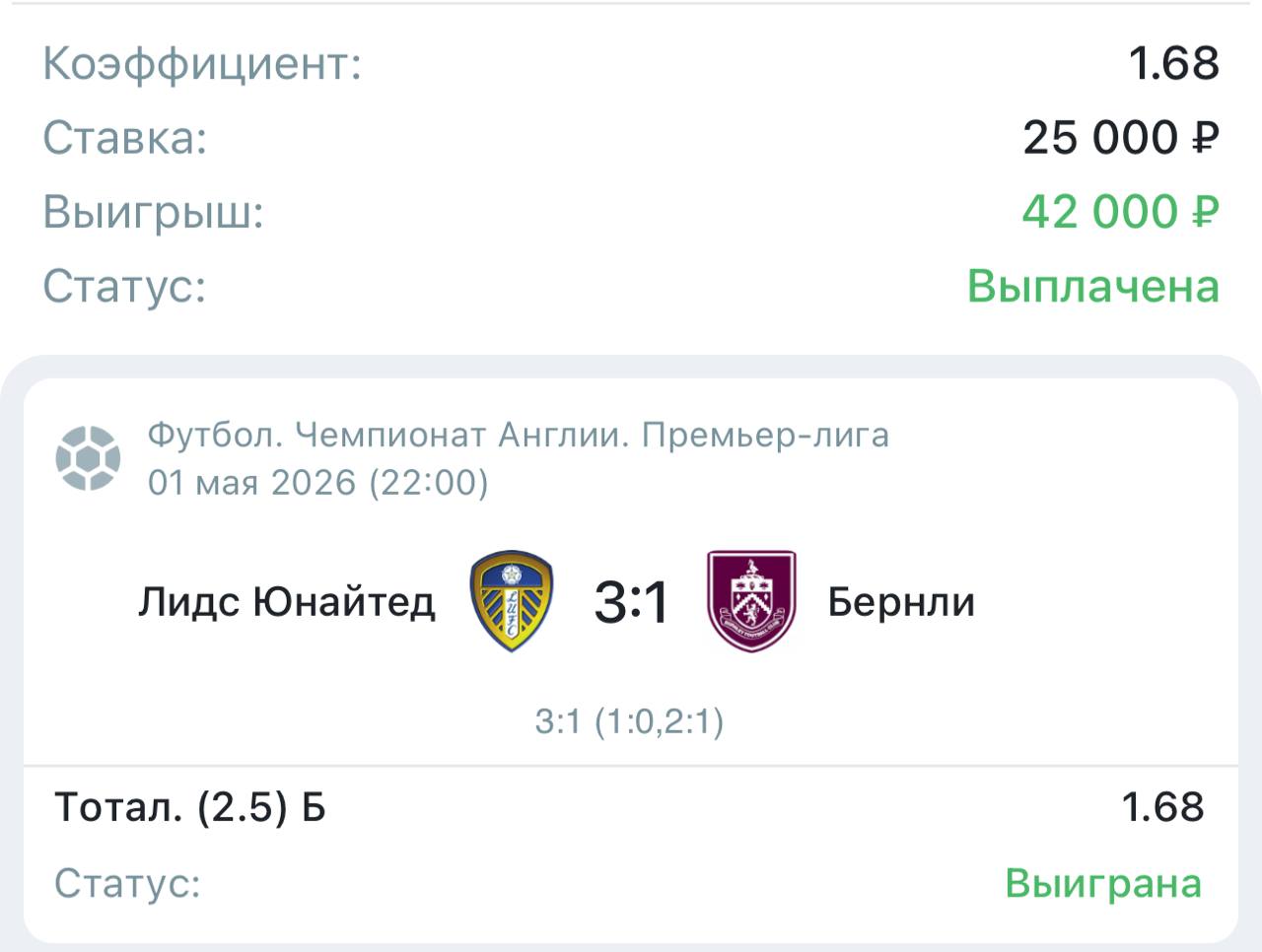Click the 1.68 odds in the bet row
Image resolution: width=1262 pixels, height=952 pixels.
[1162, 807]
